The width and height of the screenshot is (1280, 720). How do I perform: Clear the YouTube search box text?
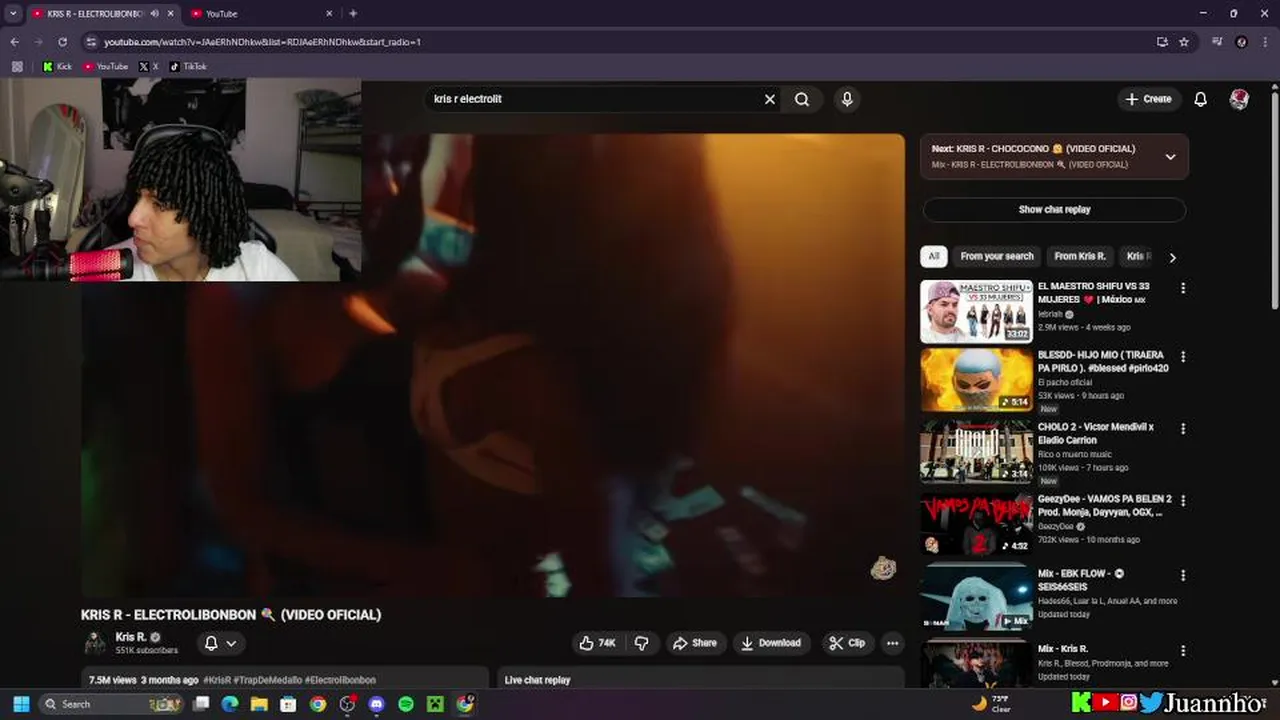(770, 99)
